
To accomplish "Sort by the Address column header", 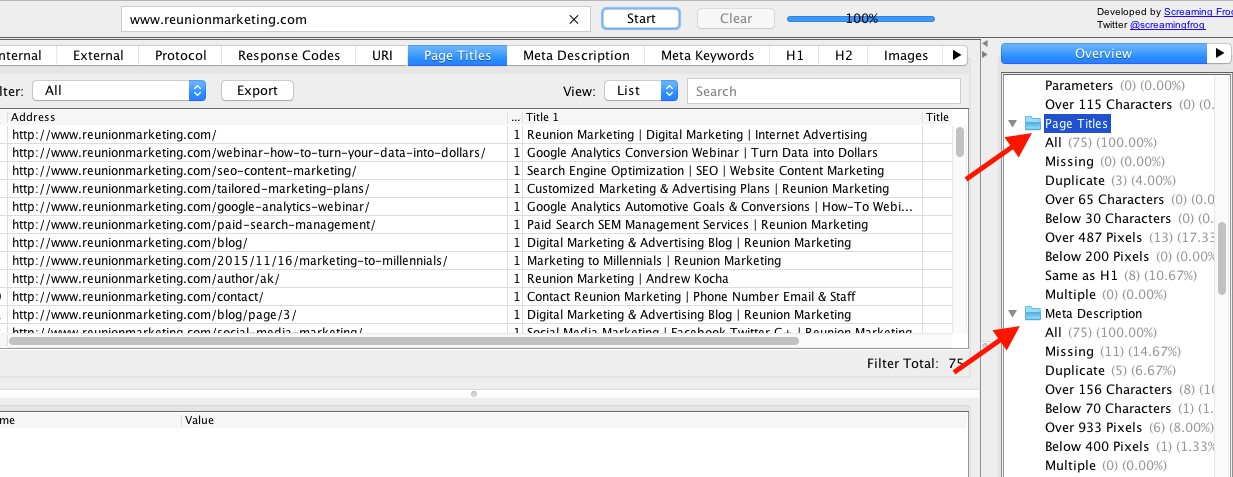I will tap(258, 117).
